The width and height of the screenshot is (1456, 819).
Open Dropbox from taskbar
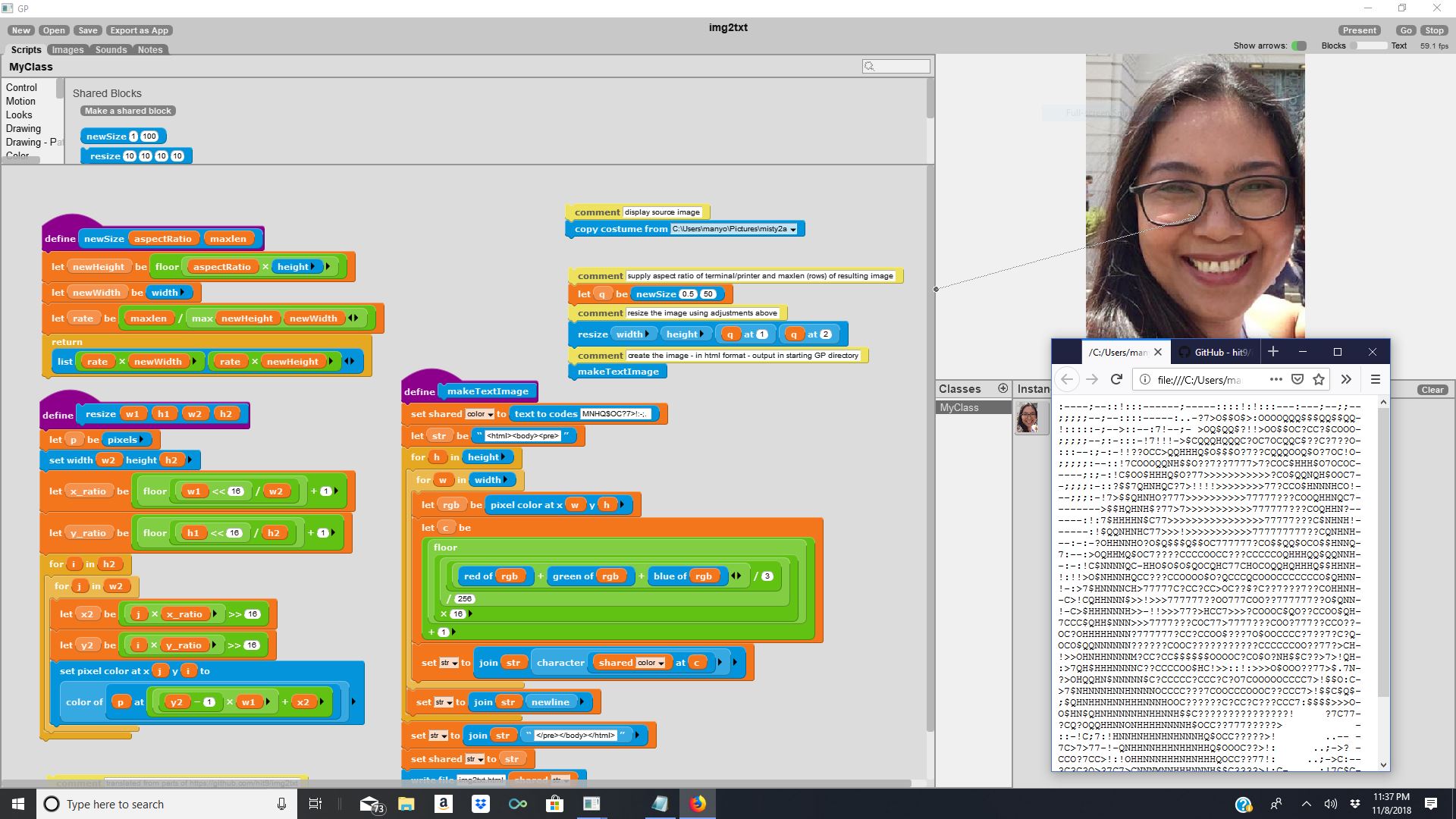point(480,804)
